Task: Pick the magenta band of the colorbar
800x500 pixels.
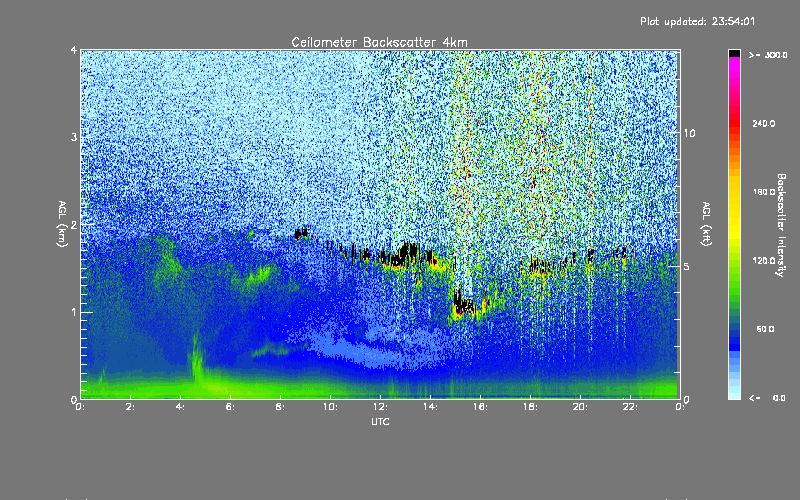Action: (x=734, y=63)
